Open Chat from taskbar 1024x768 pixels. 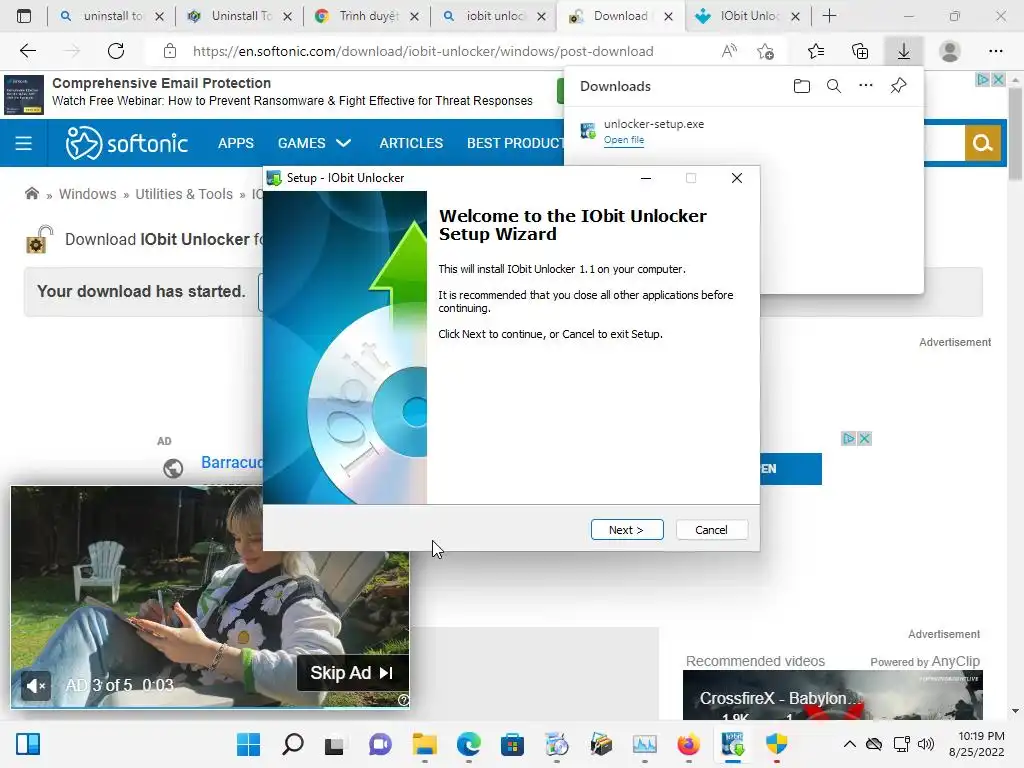point(380,744)
